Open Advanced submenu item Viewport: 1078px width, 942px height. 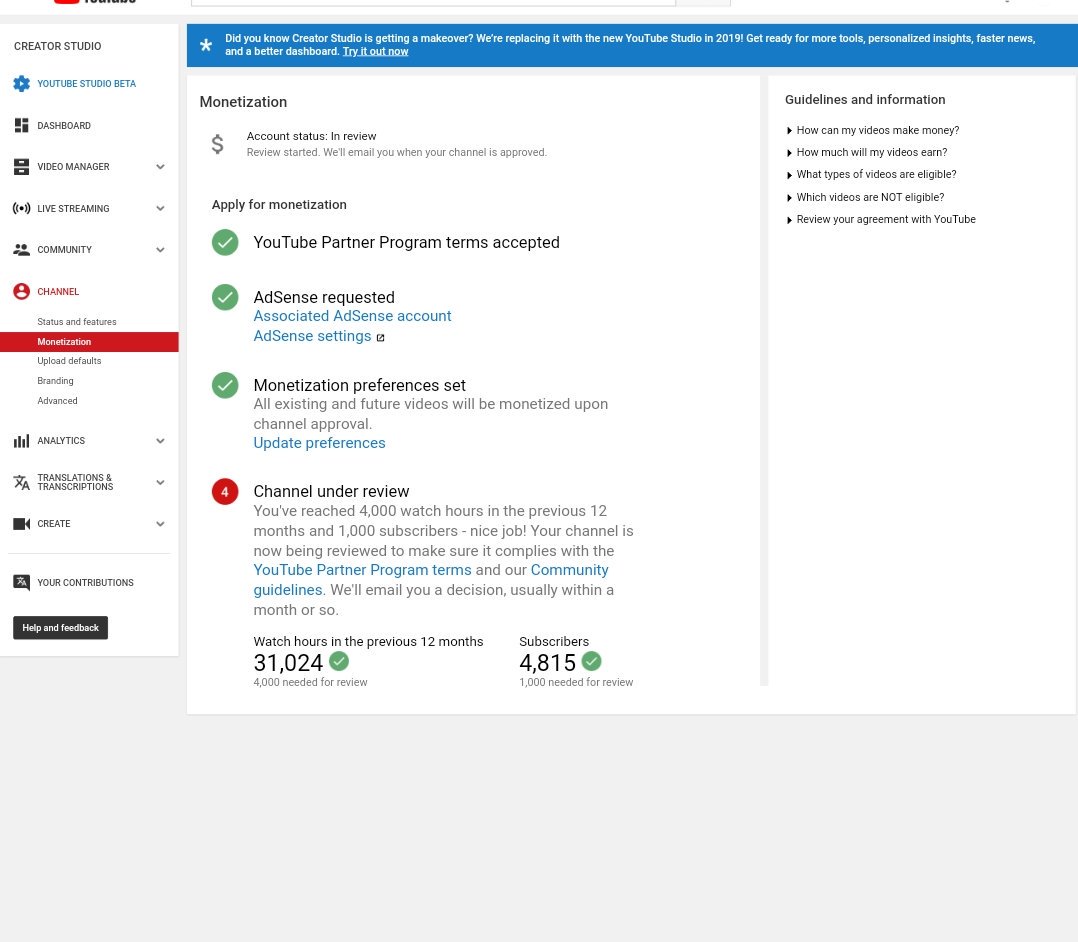57,401
